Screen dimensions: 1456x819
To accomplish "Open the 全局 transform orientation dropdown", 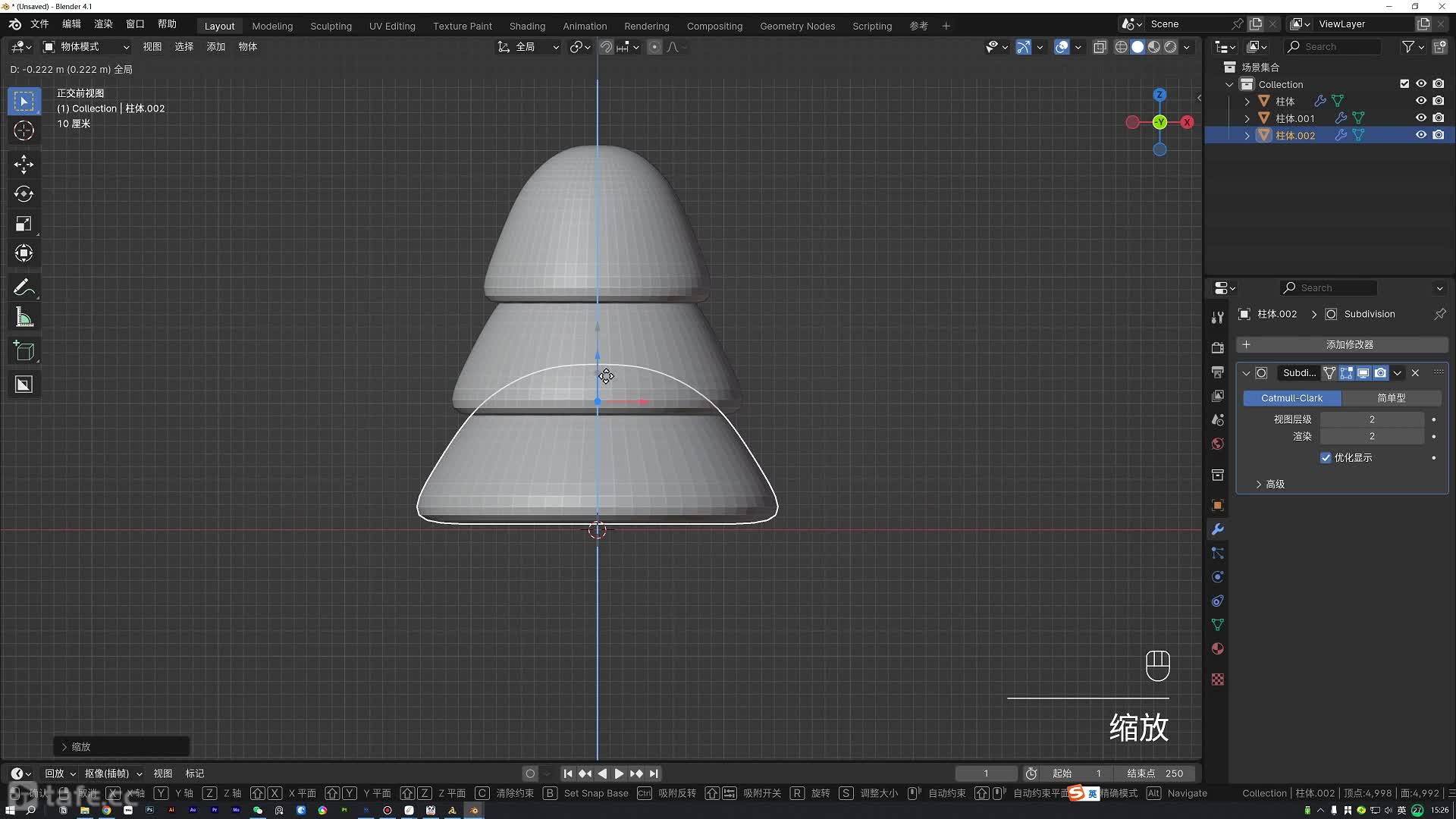I will pyautogui.click(x=528, y=47).
